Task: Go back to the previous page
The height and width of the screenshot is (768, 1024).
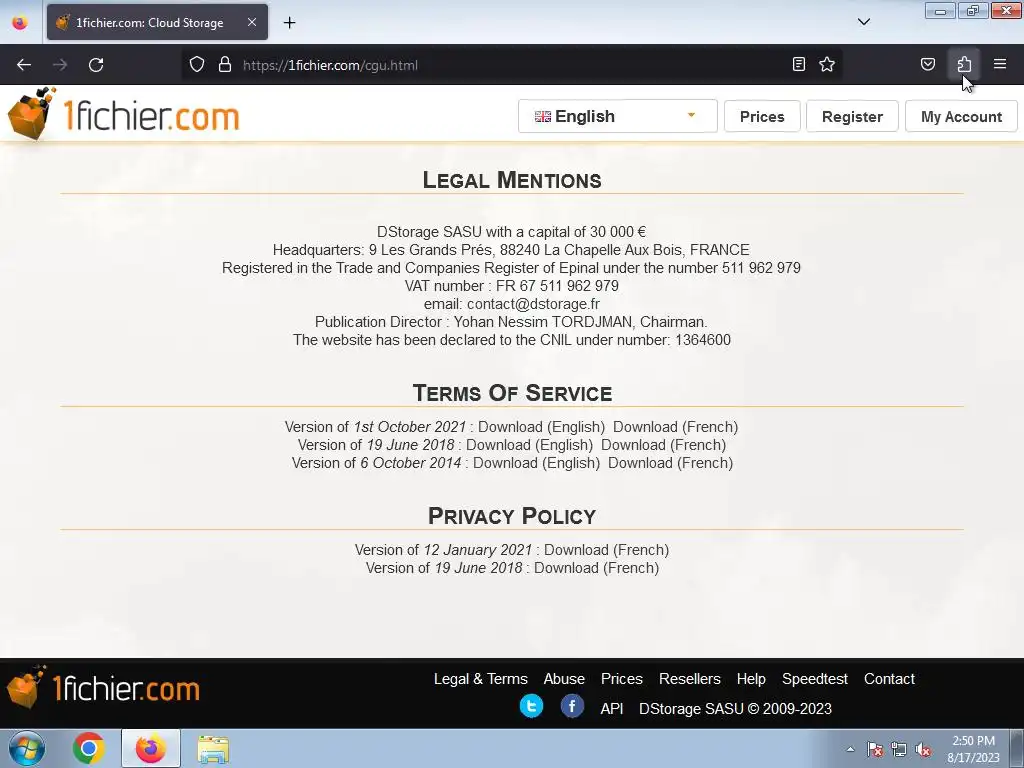Action: (x=24, y=65)
